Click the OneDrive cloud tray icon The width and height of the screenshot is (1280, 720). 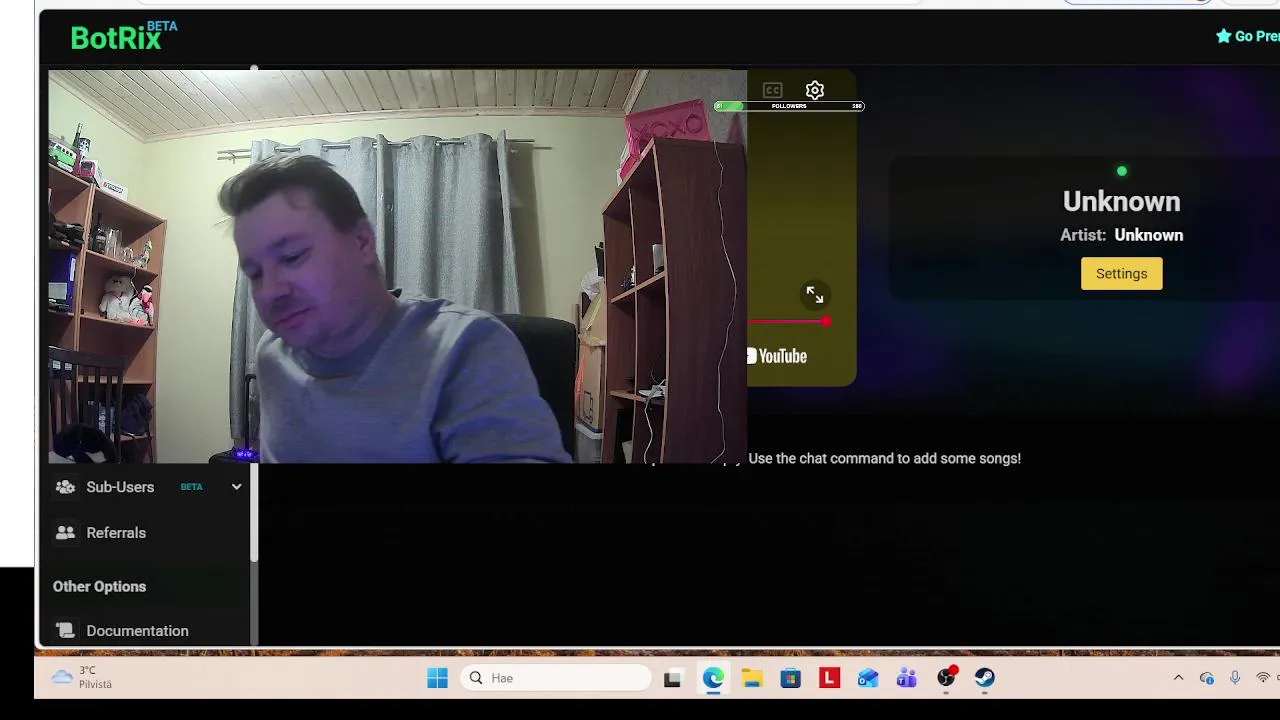tap(1207, 678)
